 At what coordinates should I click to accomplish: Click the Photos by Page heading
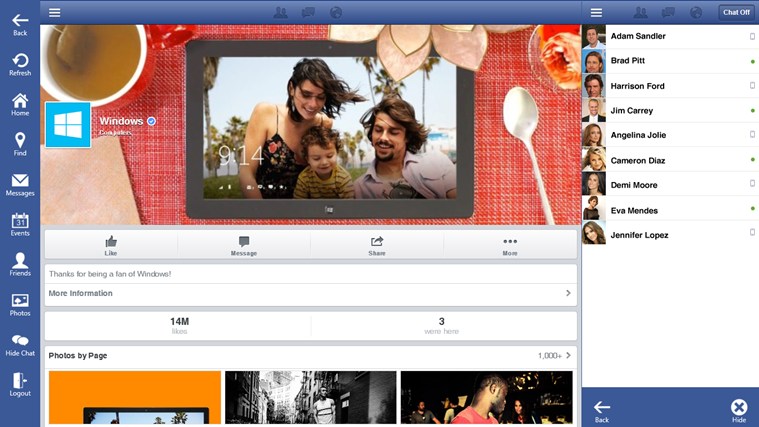78,355
